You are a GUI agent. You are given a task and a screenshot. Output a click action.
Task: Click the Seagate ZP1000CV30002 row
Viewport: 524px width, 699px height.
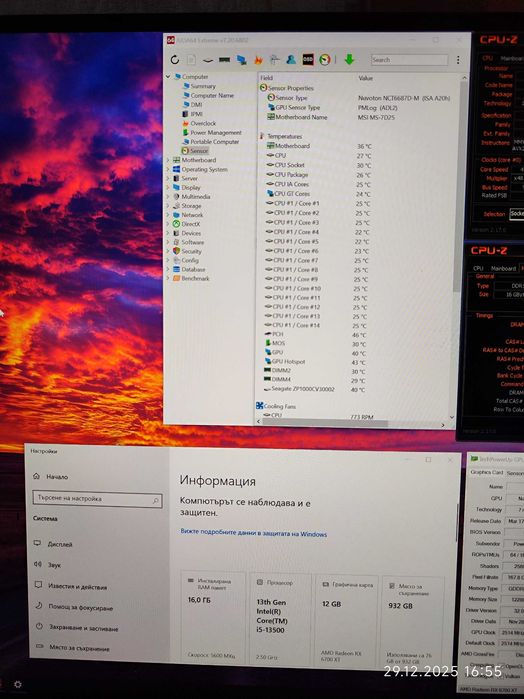pyautogui.click(x=314, y=389)
